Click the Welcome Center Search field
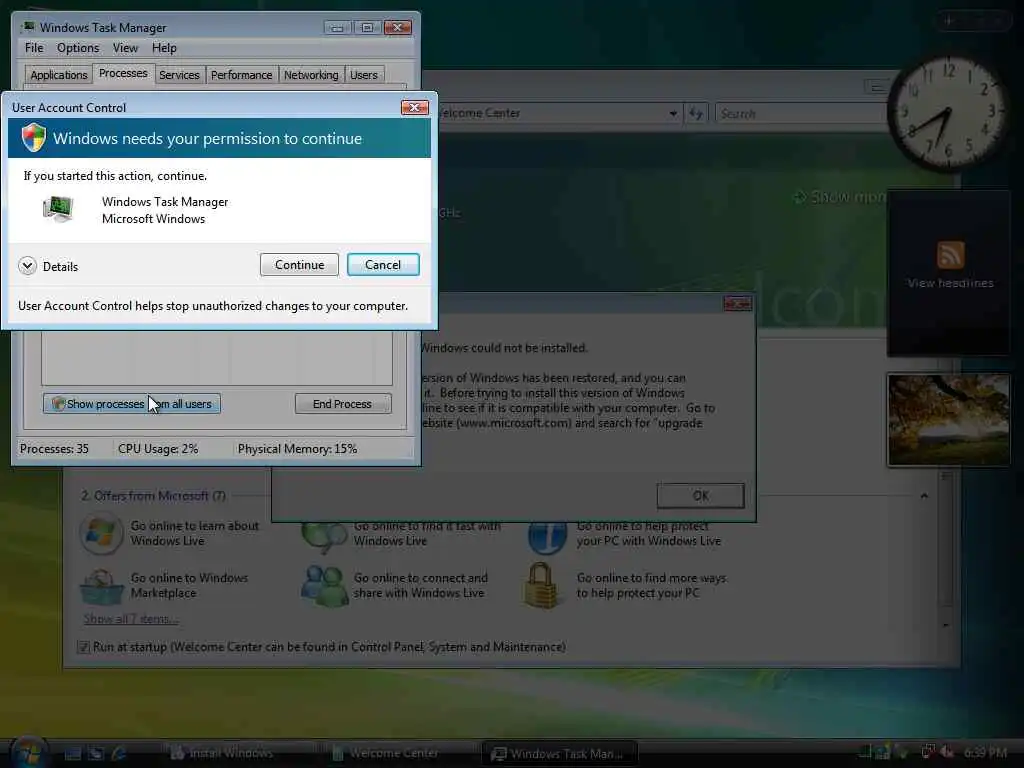This screenshot has height=768, width=1024. click(x=802, y=114)
